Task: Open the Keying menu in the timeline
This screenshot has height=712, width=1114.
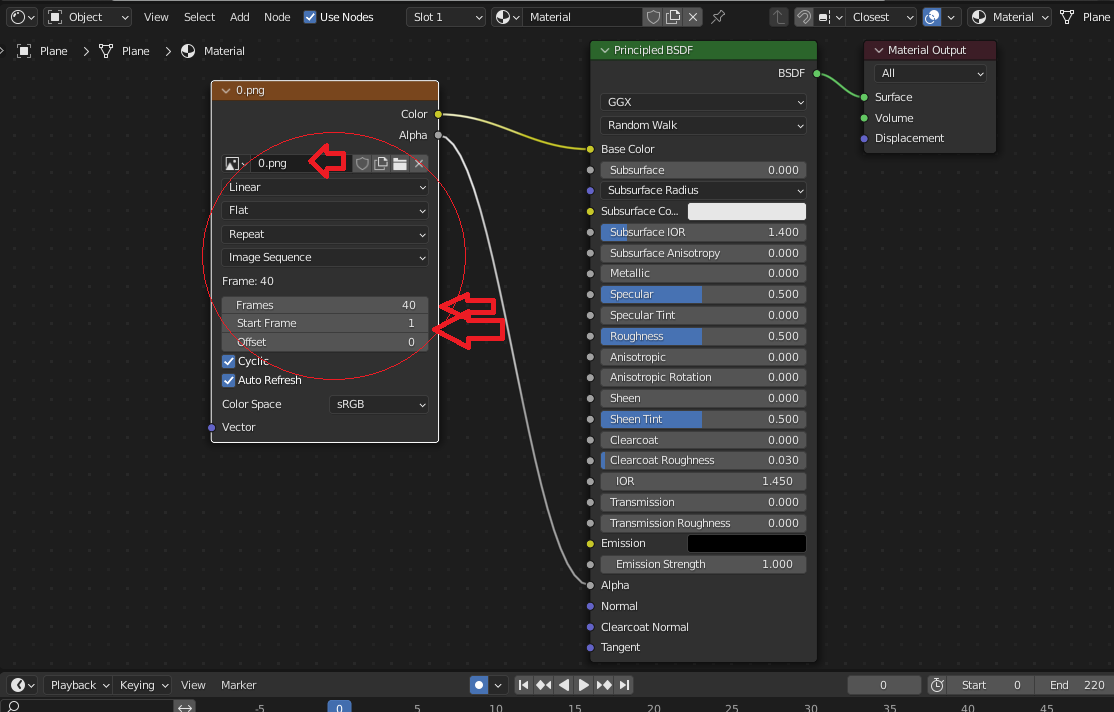Action: (x=143, y=685)
